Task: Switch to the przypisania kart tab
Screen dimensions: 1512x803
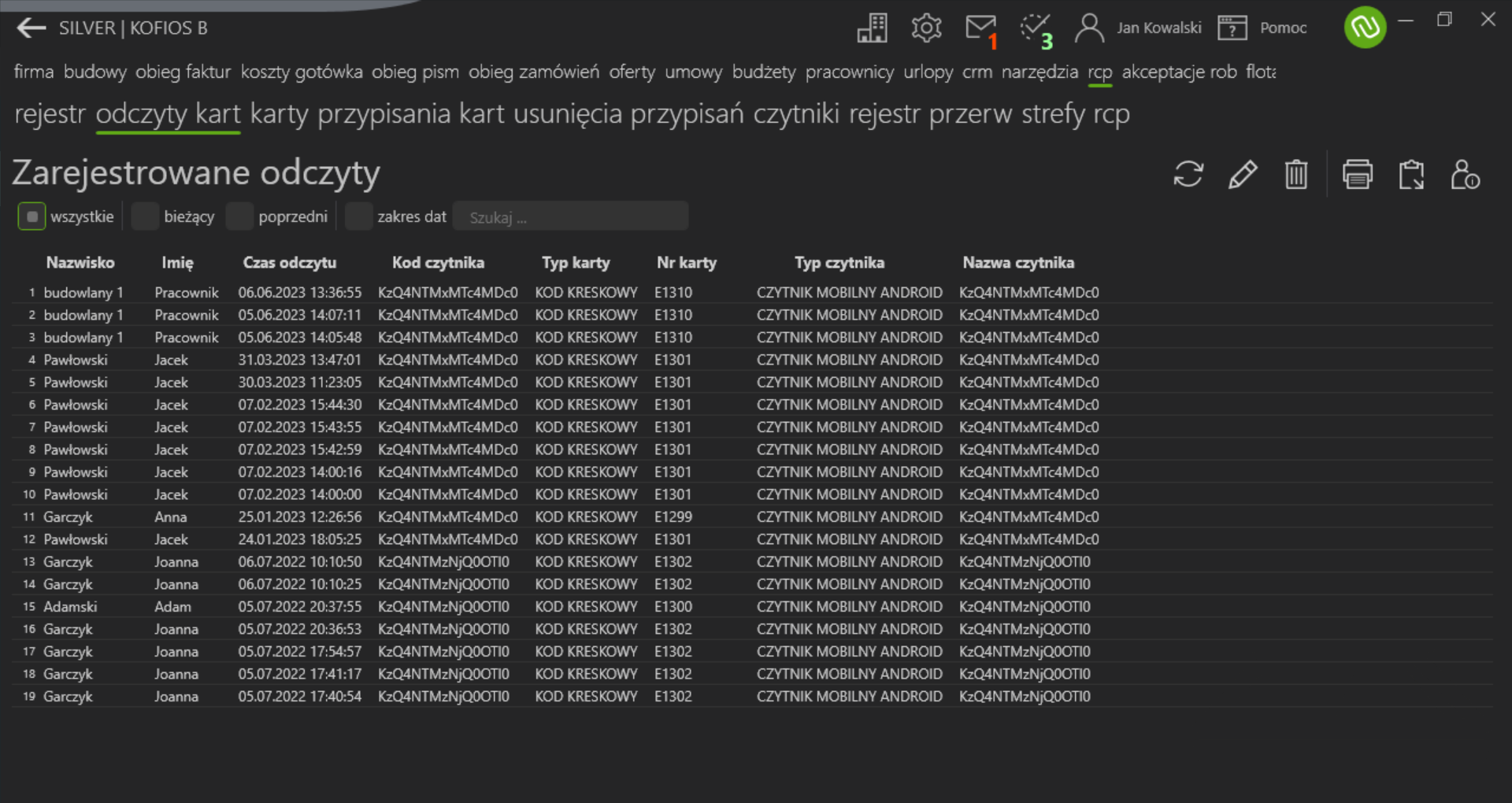Action: (x=410, y=114)
